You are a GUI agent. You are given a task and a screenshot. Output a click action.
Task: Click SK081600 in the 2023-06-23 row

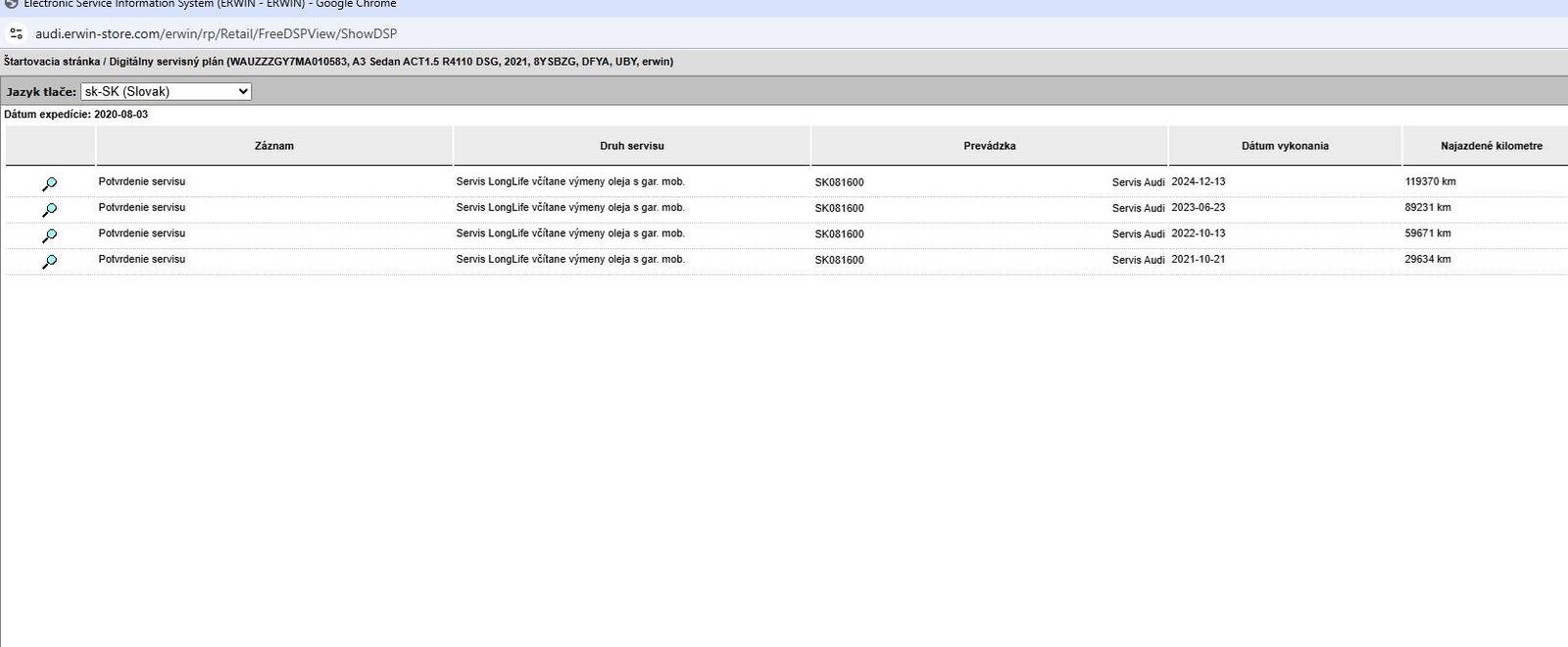[x=840, y=208]
